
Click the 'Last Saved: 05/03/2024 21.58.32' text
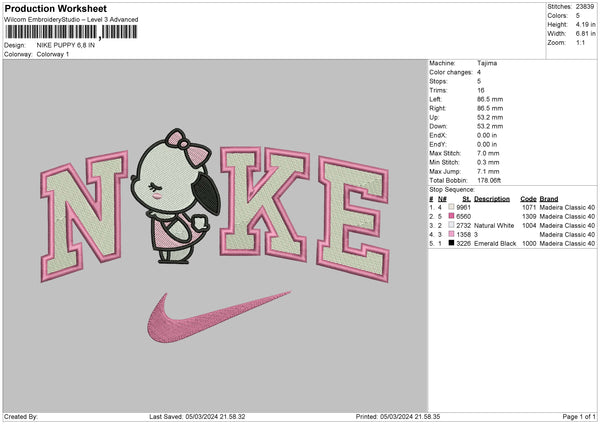point(197,416)
